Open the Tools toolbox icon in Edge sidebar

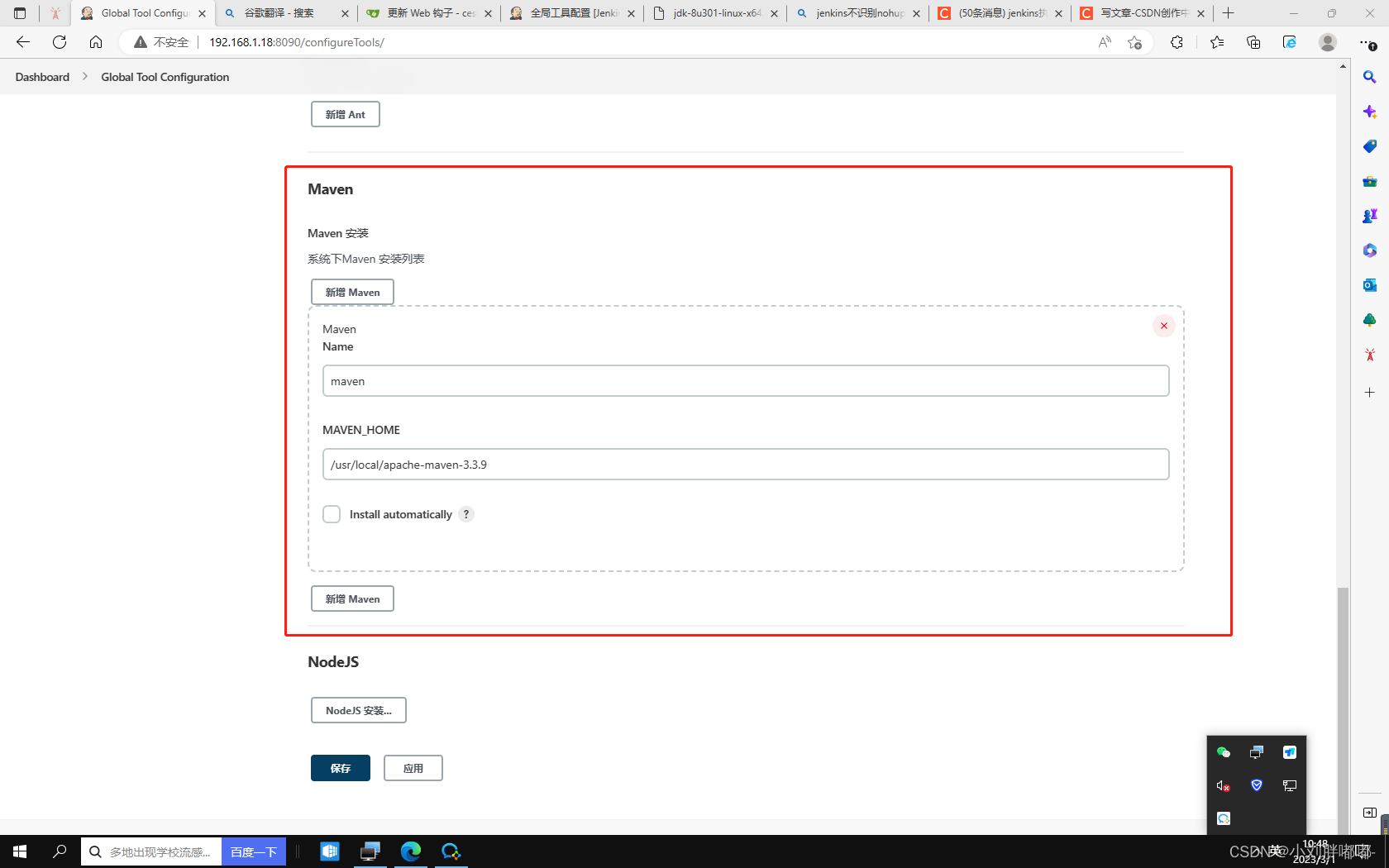(x=1370, y=181)
